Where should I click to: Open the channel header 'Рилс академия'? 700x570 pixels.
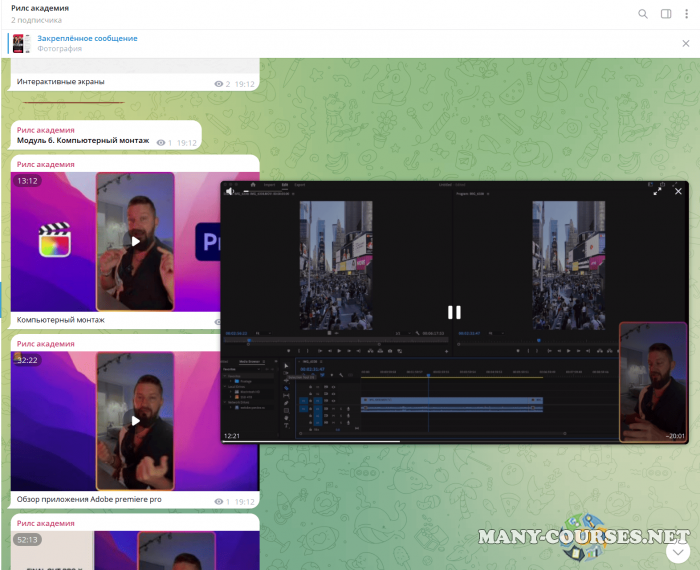coord(40,8)
